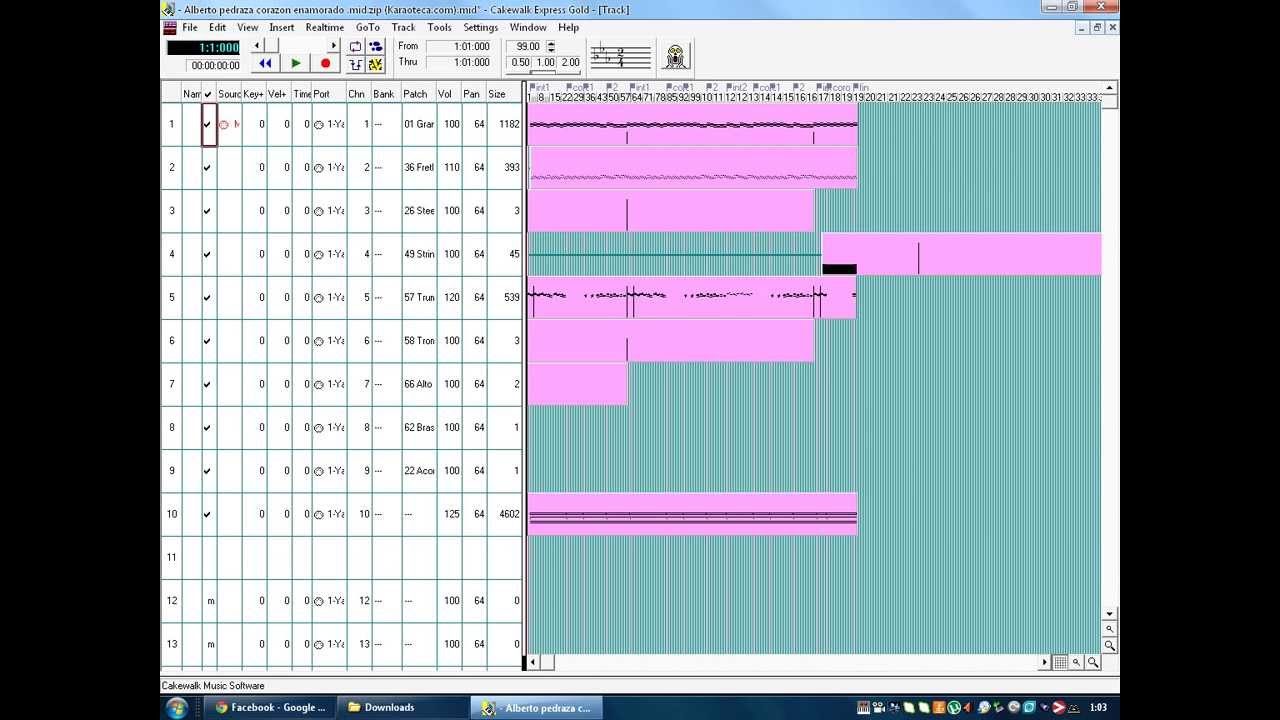Click the yellow metronome settings icon
Viewport: 1280px width, 720px height.
click(375, 64)
